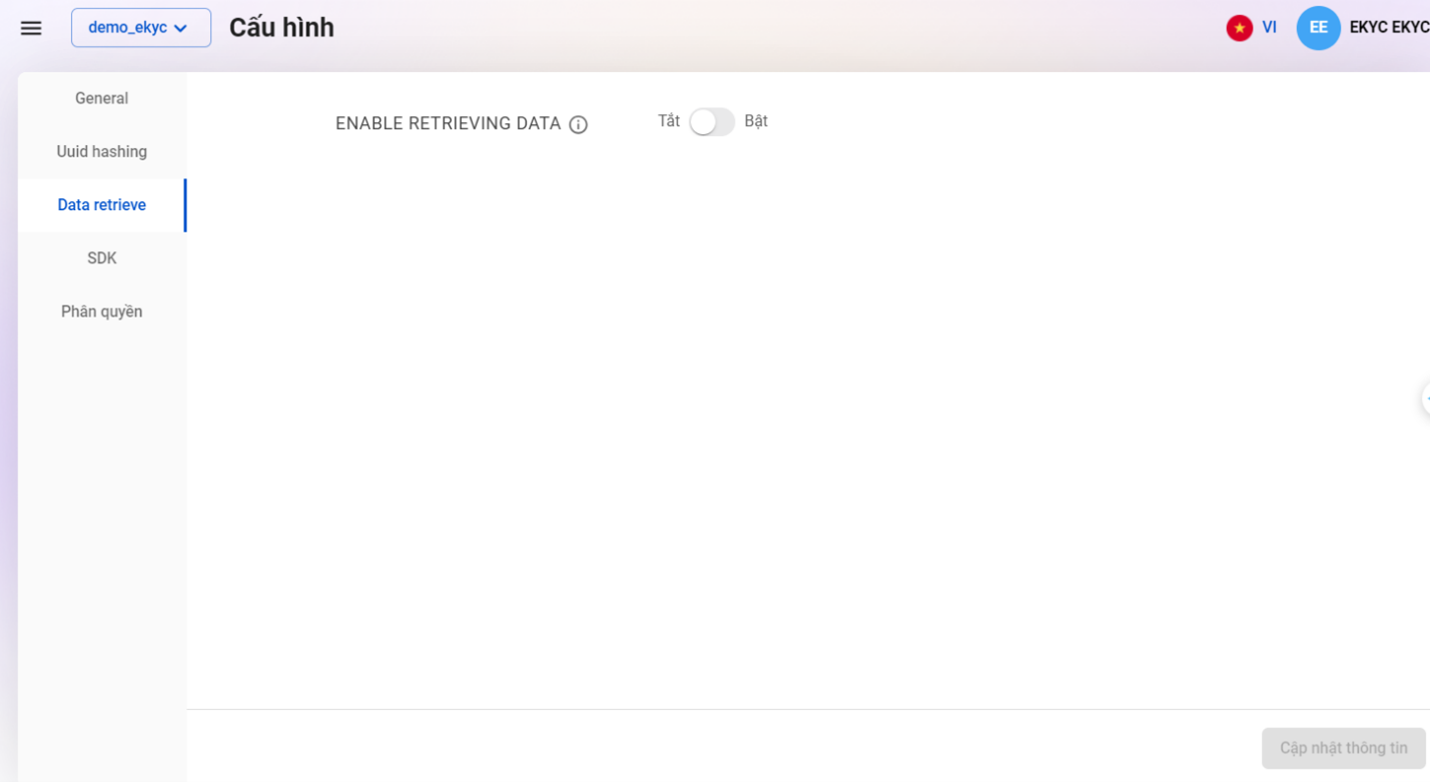Click the Cấu hình page title
Viewport: 1430px width, 782px height.
(281, 28)
